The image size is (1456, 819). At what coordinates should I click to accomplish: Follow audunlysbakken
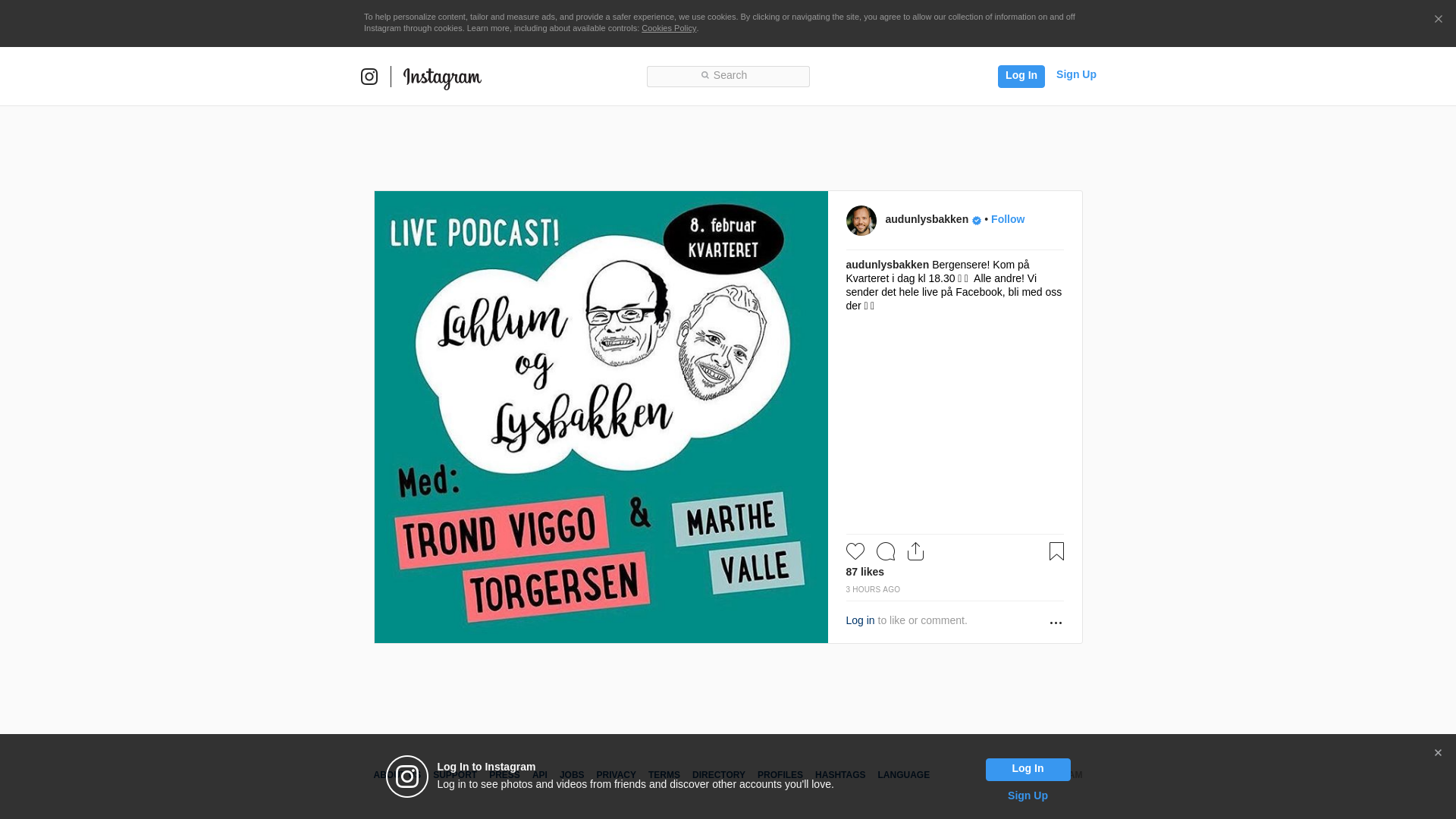click(1007, 219)
